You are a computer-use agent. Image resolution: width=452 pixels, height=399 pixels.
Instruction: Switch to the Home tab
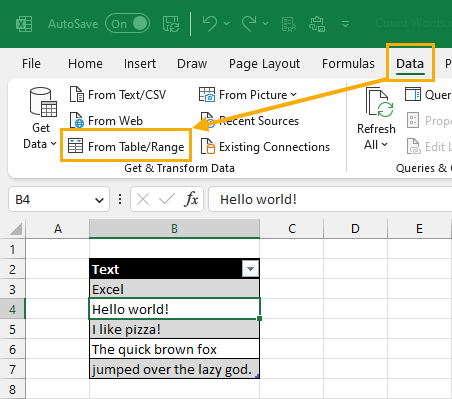pyautogui.click(x=85, y=63)
